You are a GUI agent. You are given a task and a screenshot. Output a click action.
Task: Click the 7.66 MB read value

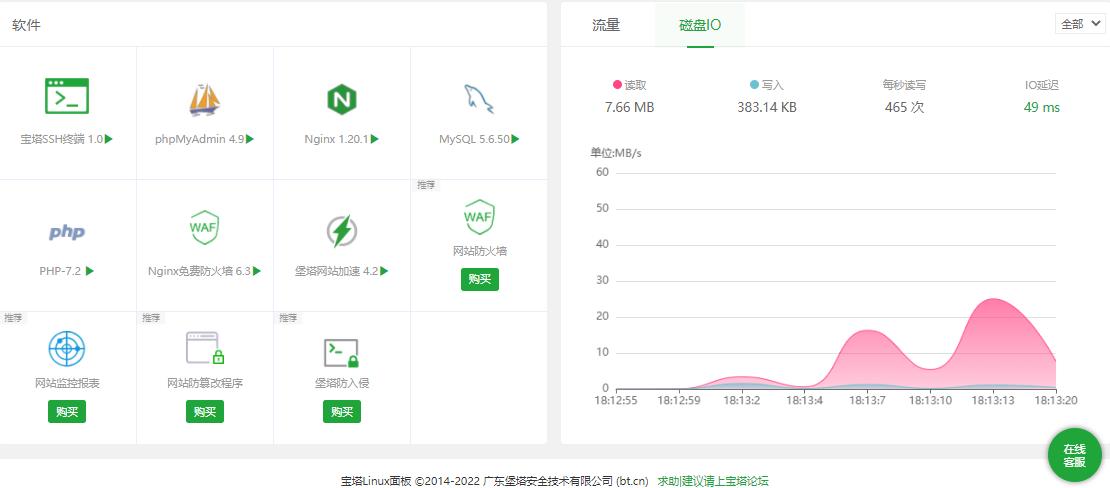pos(629,108)
